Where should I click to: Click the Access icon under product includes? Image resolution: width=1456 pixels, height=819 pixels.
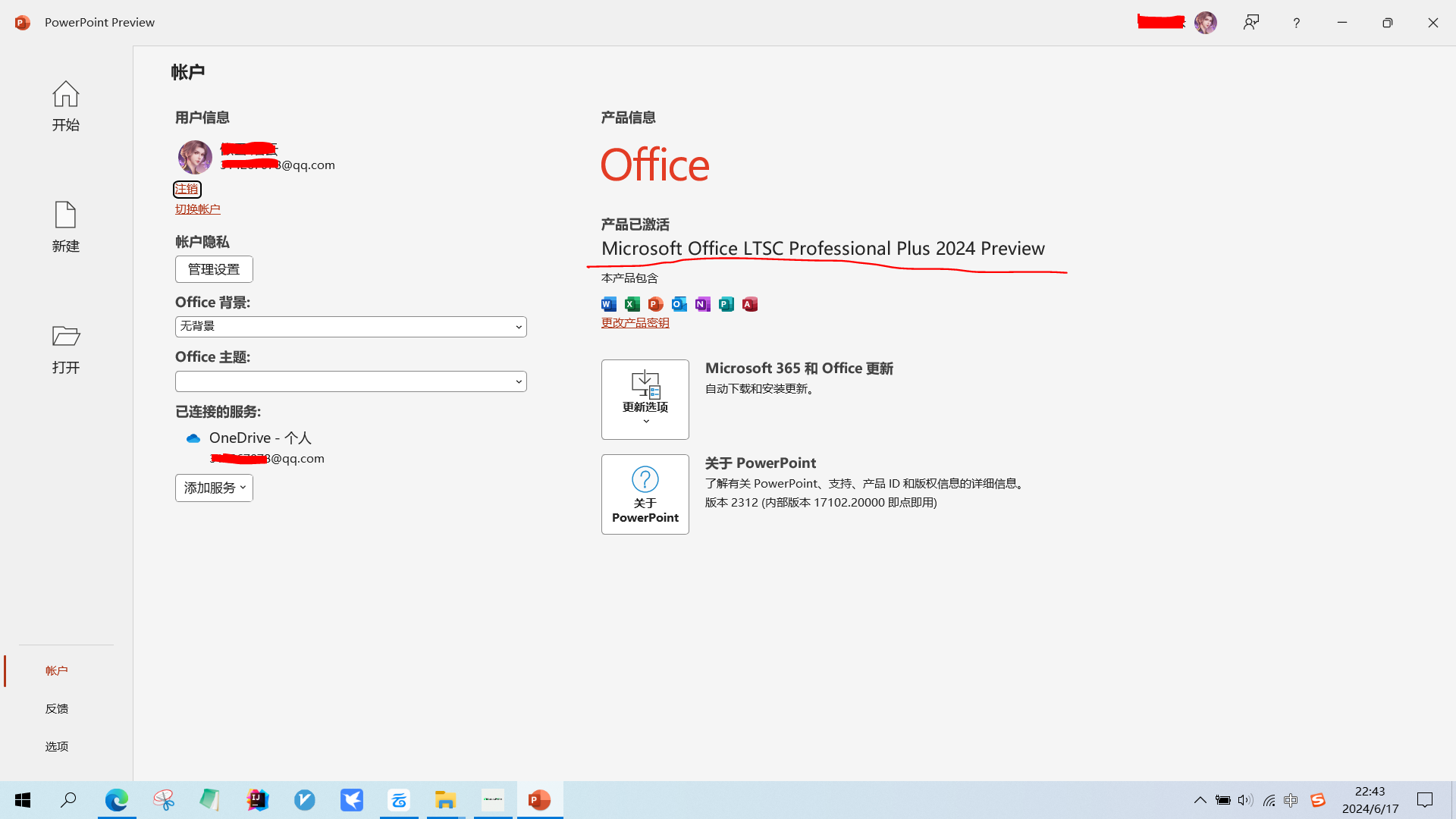[750, 304]
